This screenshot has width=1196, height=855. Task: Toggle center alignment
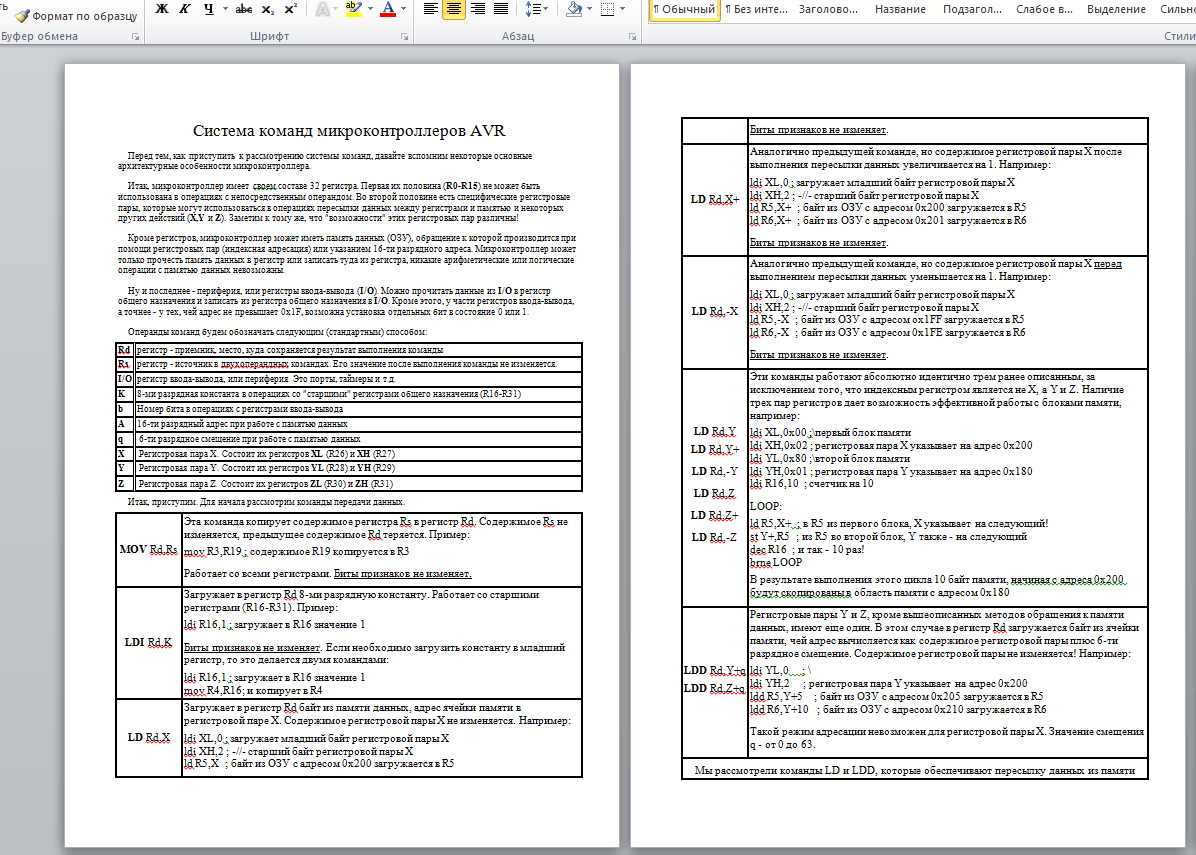tap(454, 9)
